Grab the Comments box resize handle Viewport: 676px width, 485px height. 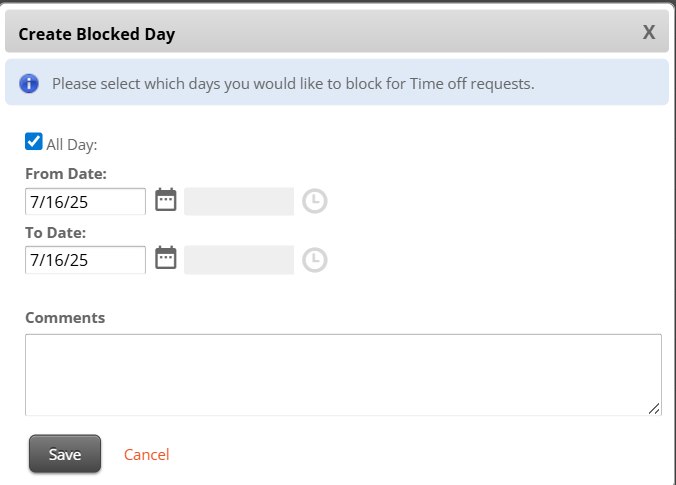655,408
